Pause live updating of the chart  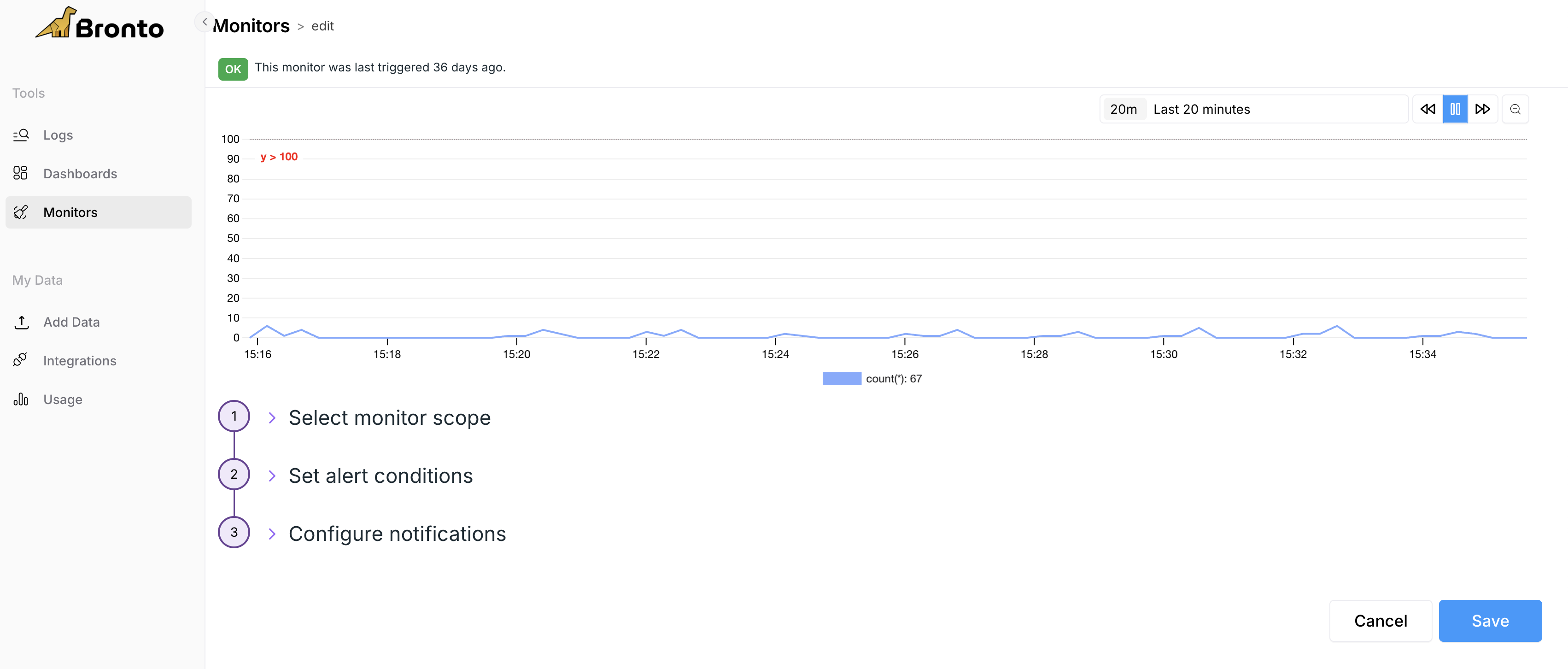pyautogui.click(x=1455, y=110)
